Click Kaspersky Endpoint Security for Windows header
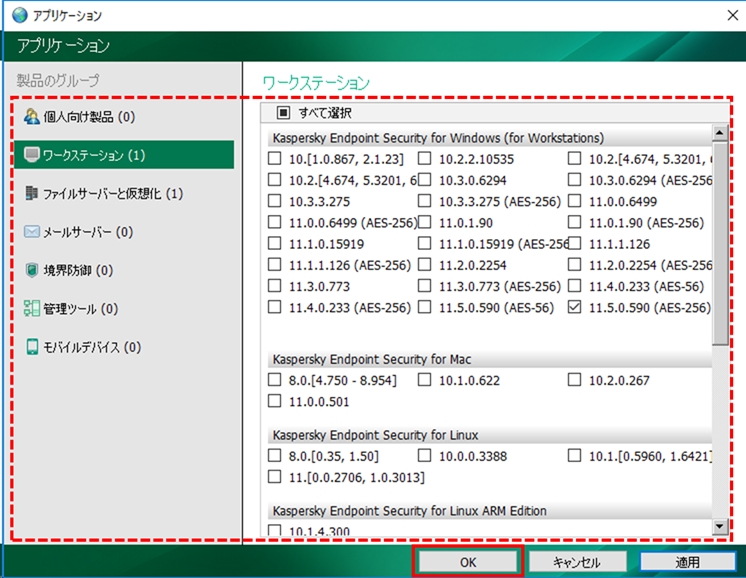 490,138
